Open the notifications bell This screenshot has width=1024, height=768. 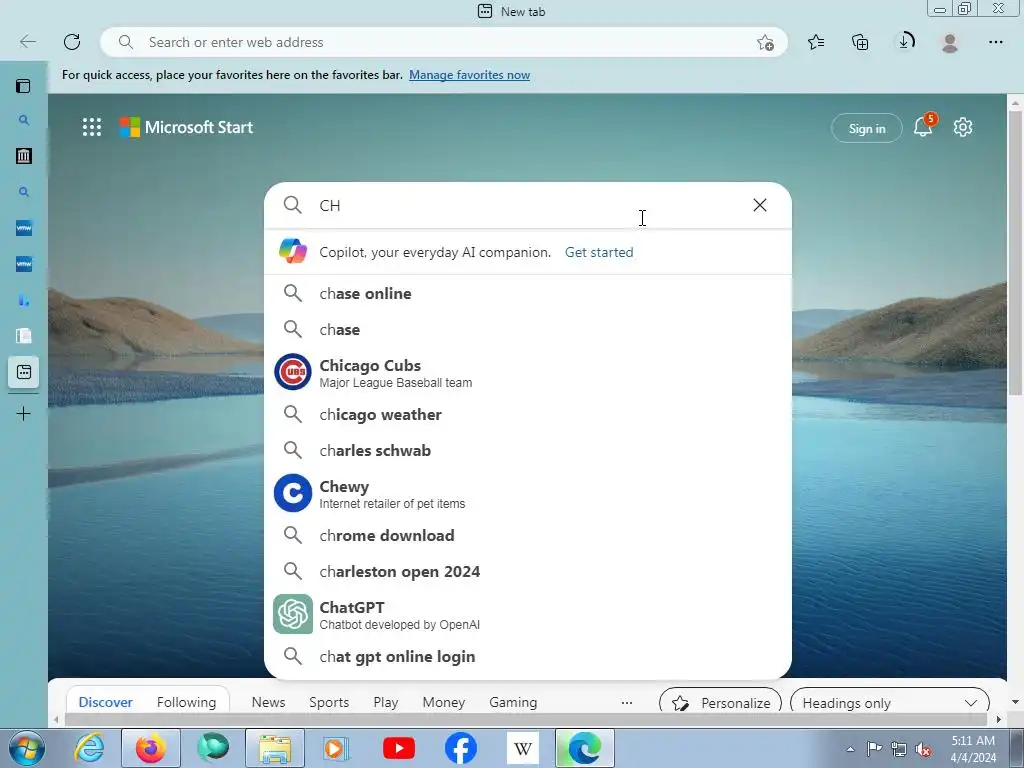coord(923,126)
